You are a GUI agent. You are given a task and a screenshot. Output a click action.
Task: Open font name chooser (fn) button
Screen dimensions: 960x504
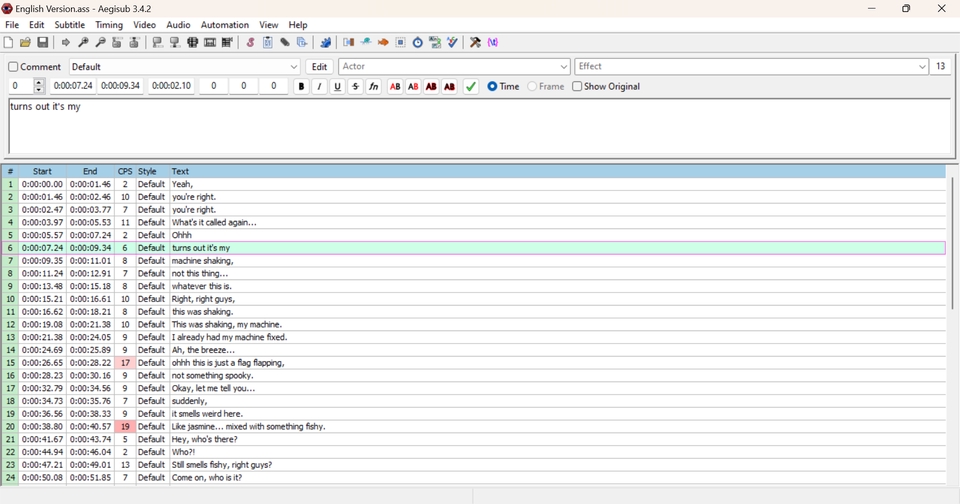coord(374,87)
